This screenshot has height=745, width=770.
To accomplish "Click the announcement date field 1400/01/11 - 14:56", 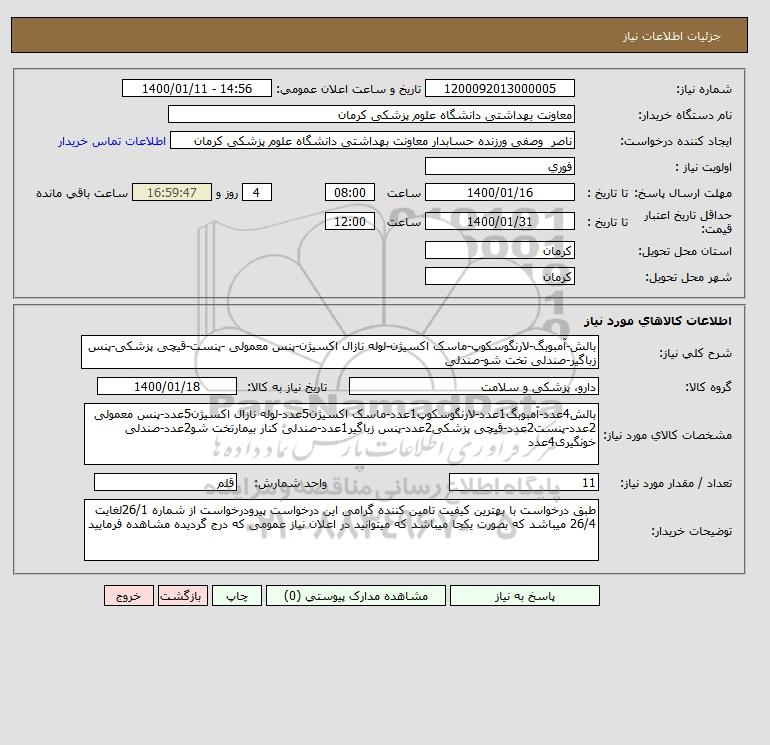I will pyautogui.click(x=196, y=88).
